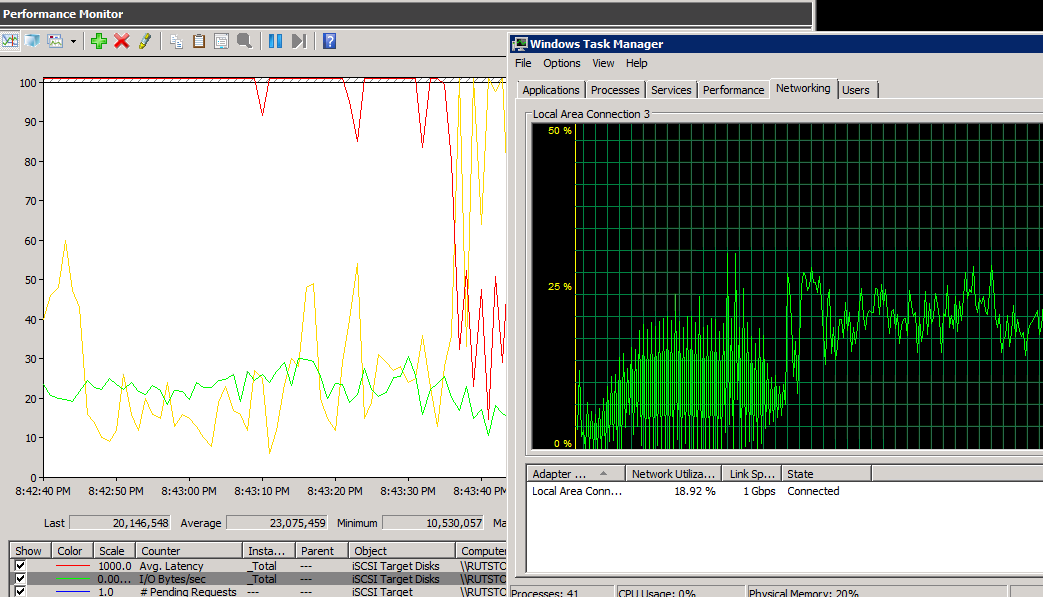Click the Object column header

(402, 551)
